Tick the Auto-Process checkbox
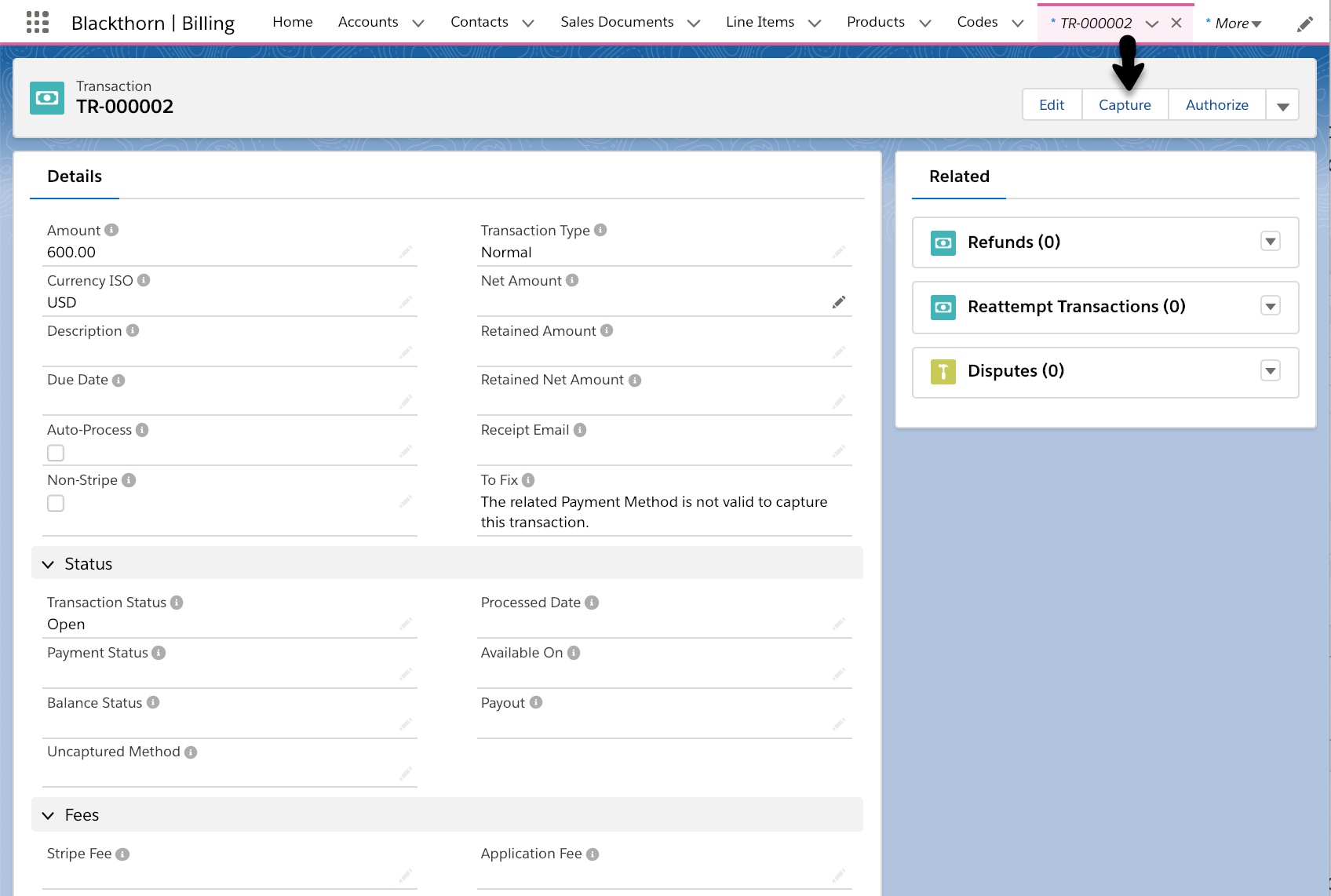The width and height of the screenshot is (1331, 896). (56, 453)
